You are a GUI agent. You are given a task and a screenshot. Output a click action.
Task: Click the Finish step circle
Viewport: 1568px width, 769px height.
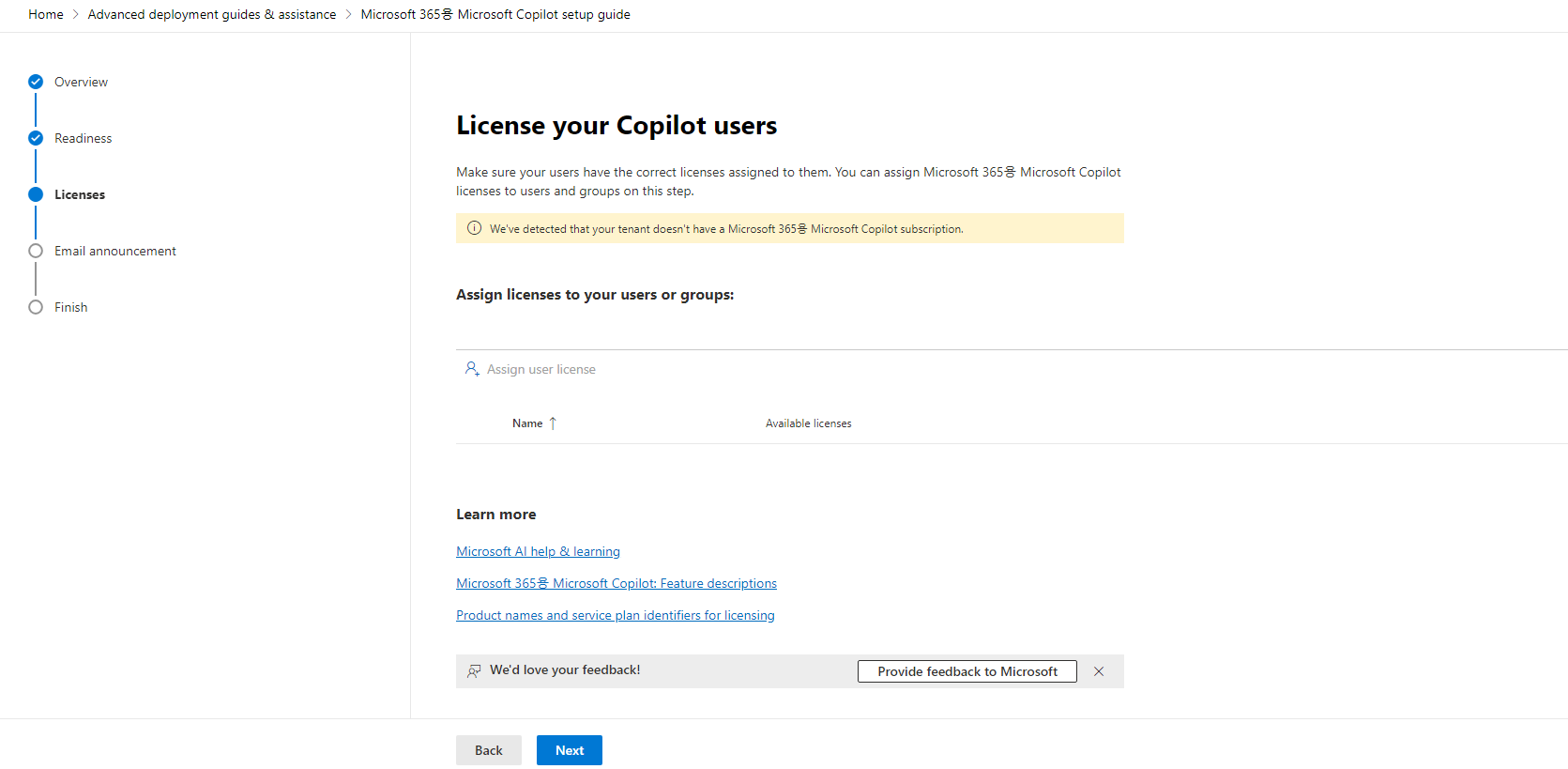coord(36,307)
